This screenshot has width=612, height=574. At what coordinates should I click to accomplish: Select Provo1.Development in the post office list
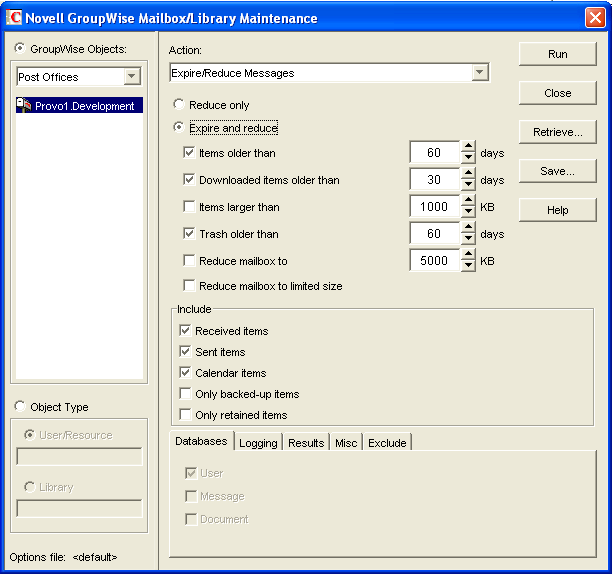click(x=79, y=105)
